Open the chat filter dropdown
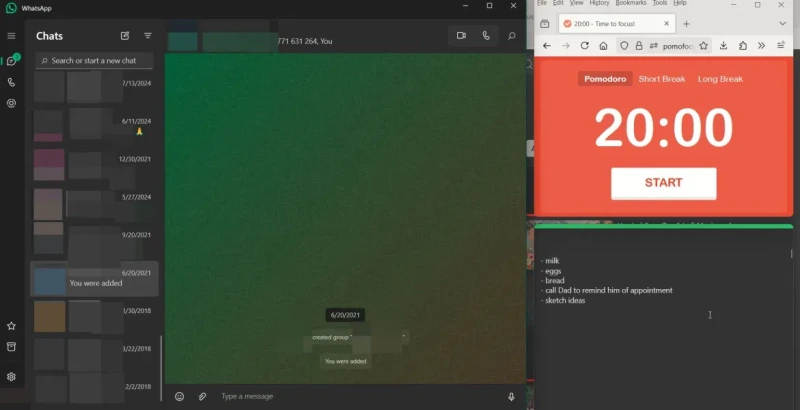 click(148, 36)
